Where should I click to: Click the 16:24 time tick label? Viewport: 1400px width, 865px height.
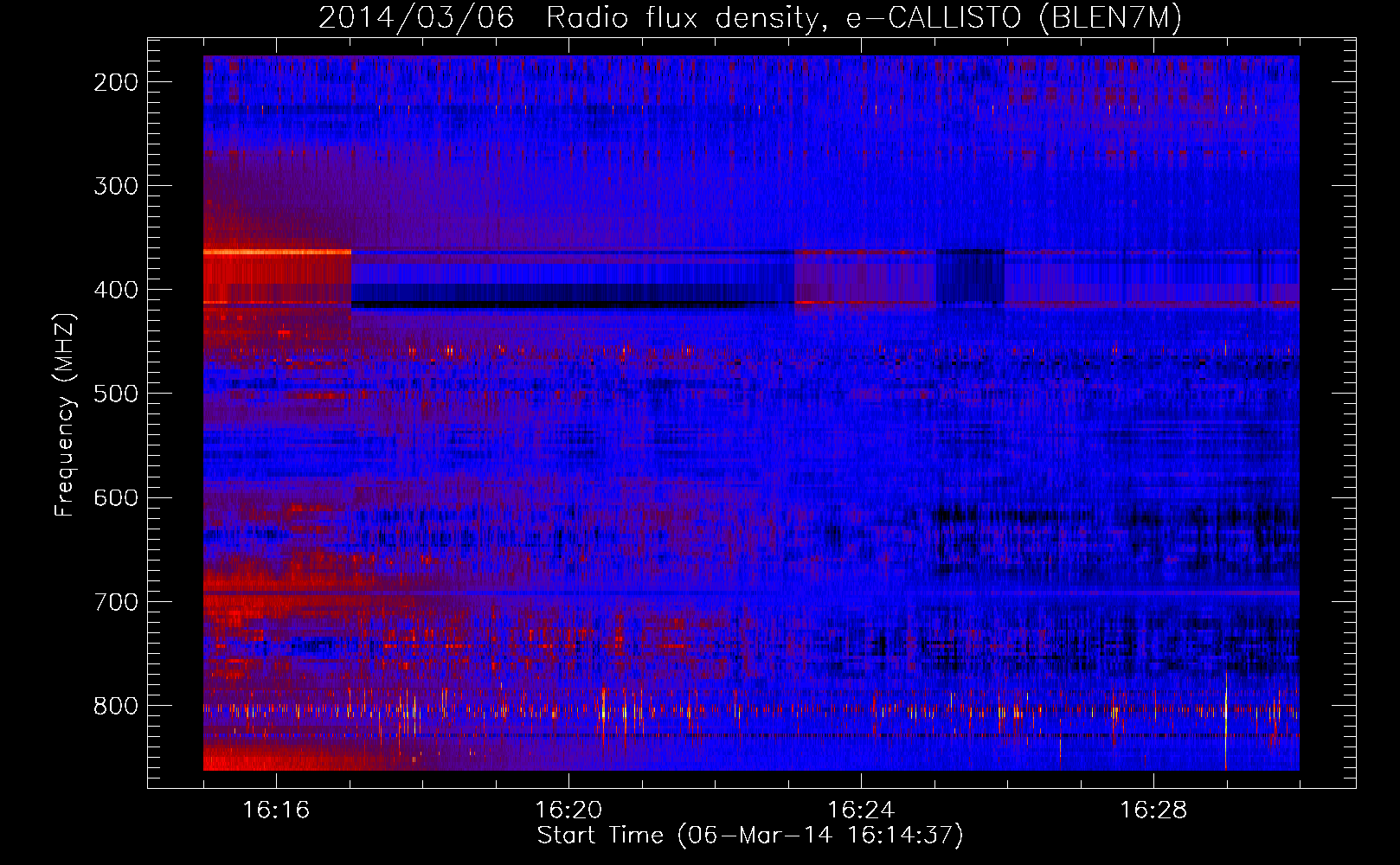click(x=861, y=811)
